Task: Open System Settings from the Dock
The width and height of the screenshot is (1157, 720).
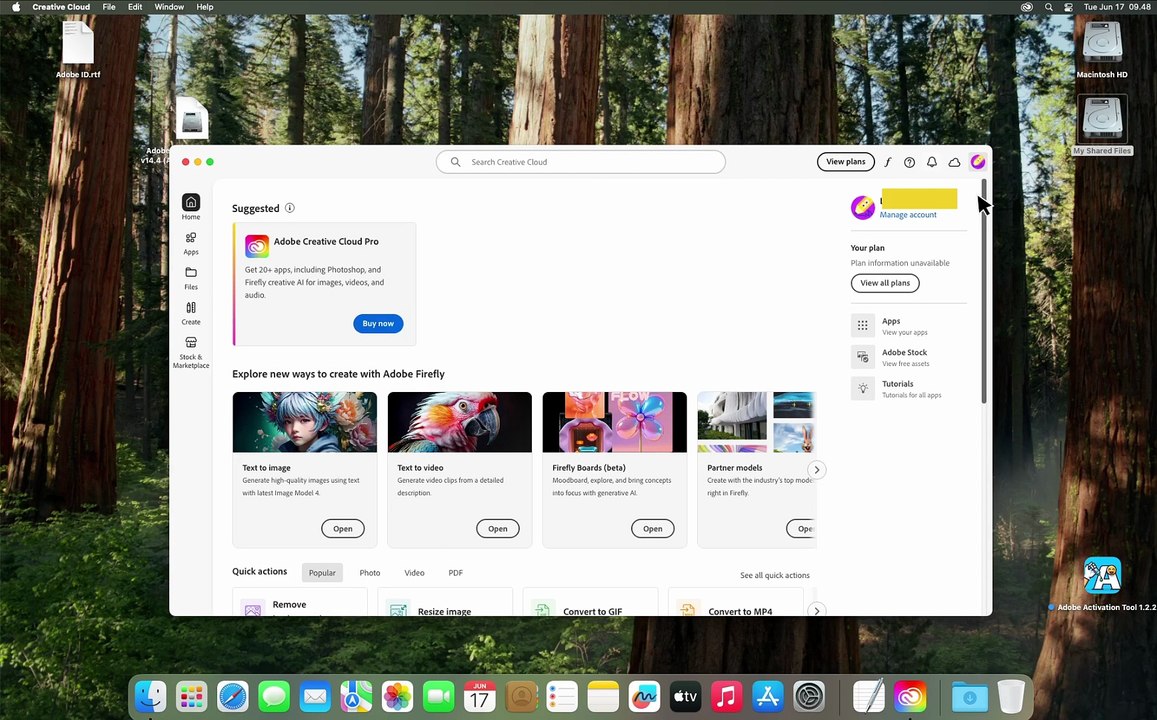Action: [809, 696]
